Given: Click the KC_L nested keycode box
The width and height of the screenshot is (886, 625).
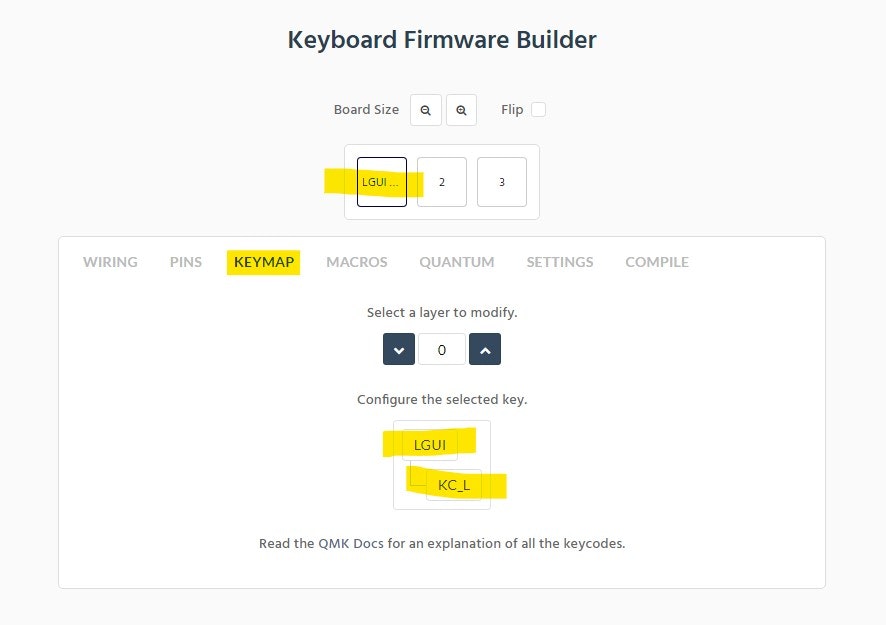Looking at the screenshot, I should tap(454, 486).
